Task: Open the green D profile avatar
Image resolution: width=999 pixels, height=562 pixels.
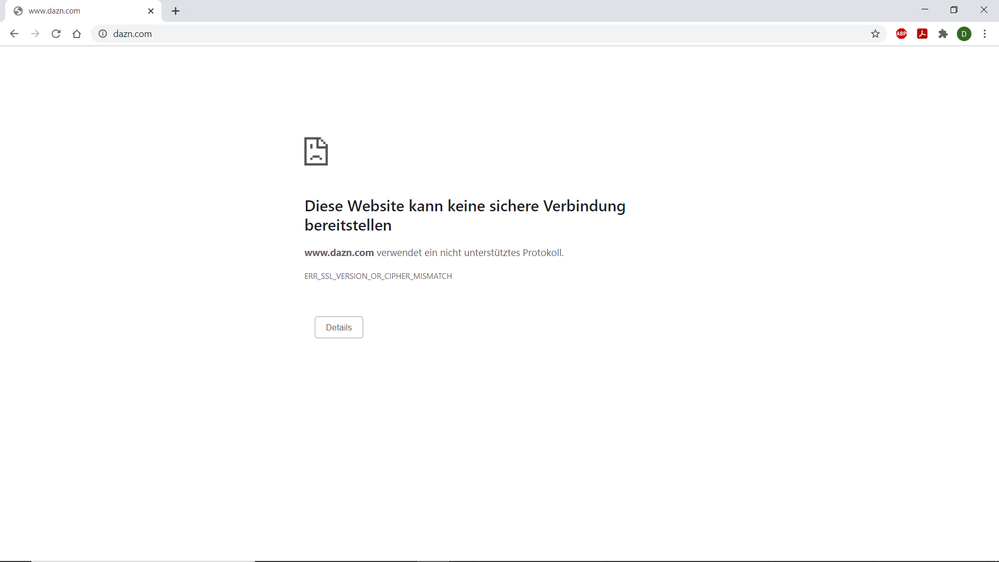Action: click(964, 34)
